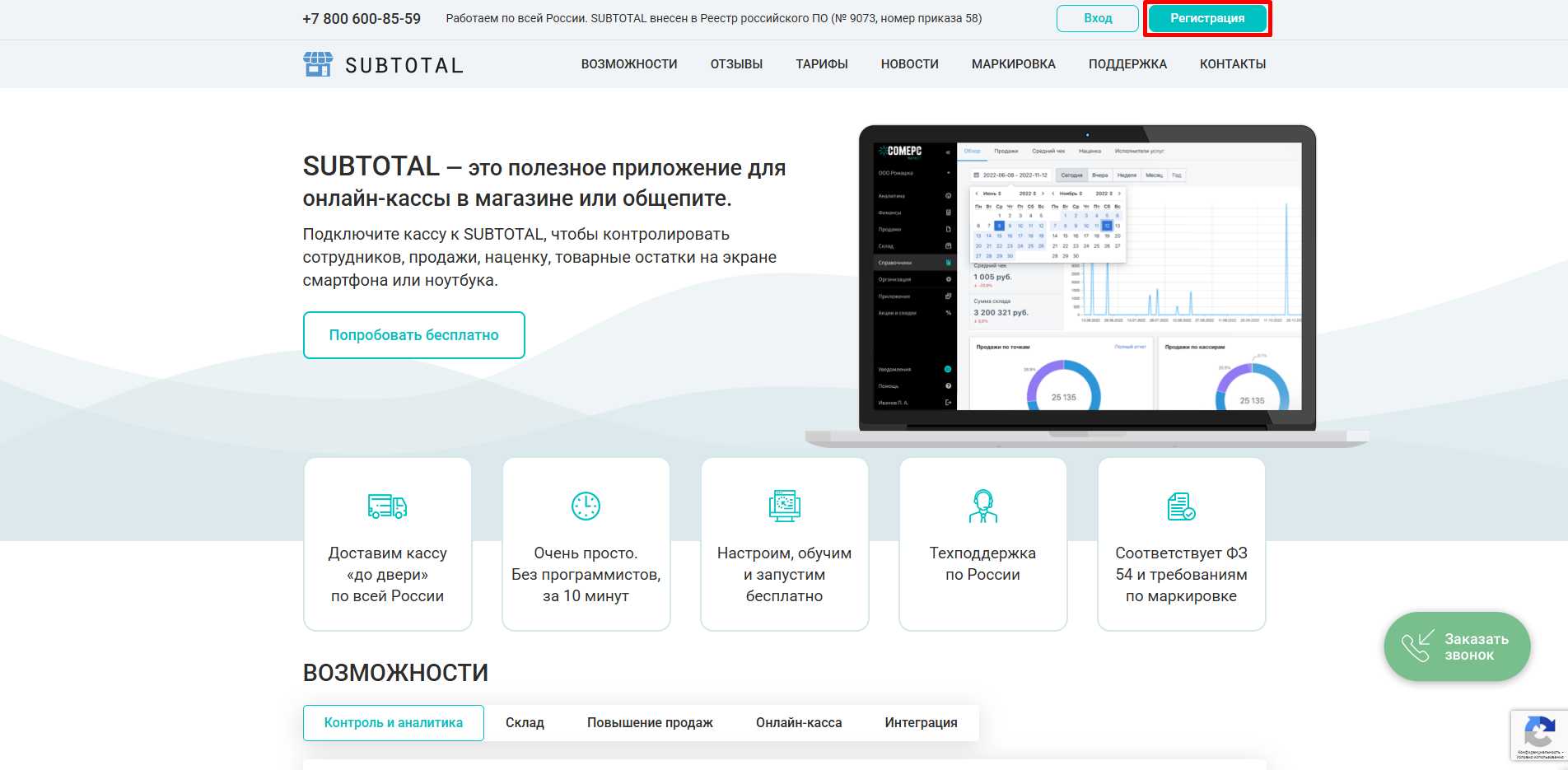1568x770 pixels.
Task: Click the document checkmark compliance icon
Action: [x=1181, y=506]
